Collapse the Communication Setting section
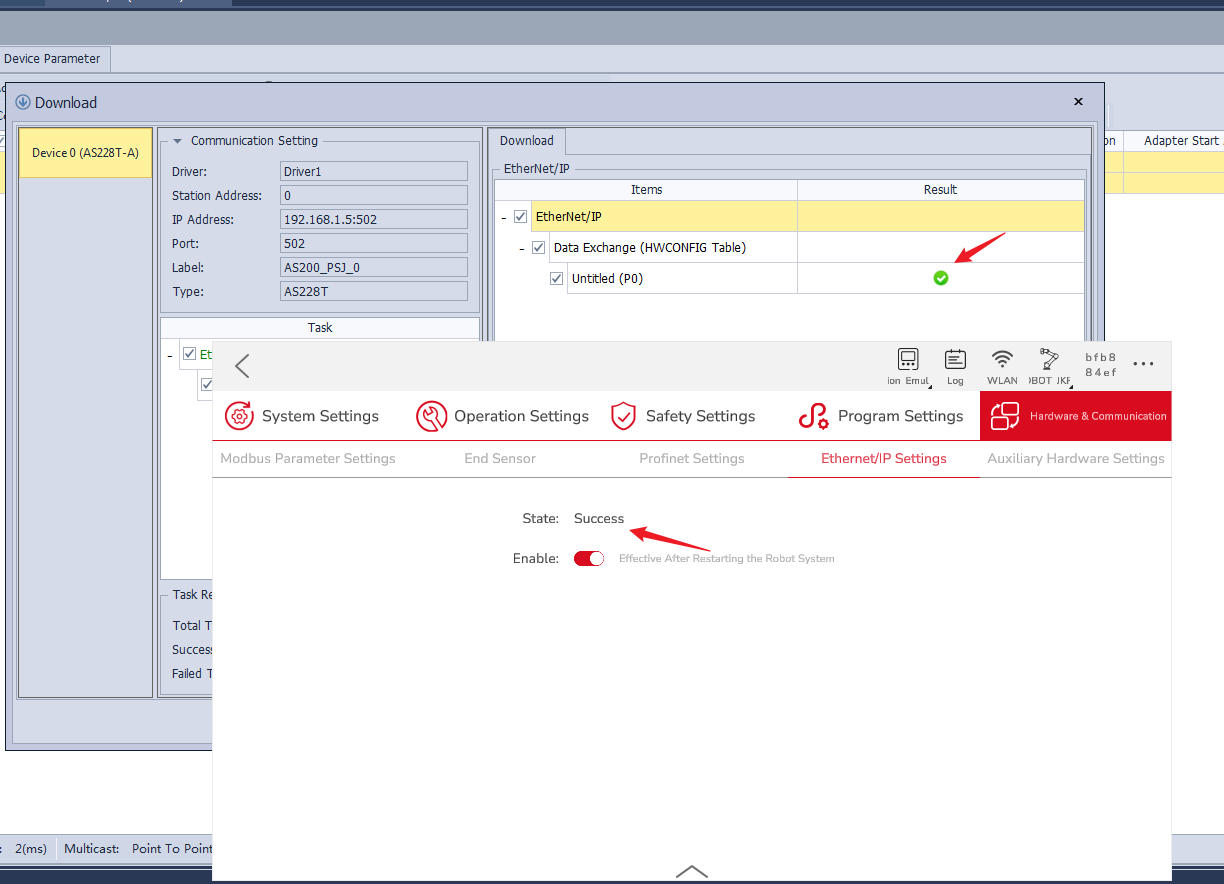Screen dimensions: 1224x884 tap(178, 141)
